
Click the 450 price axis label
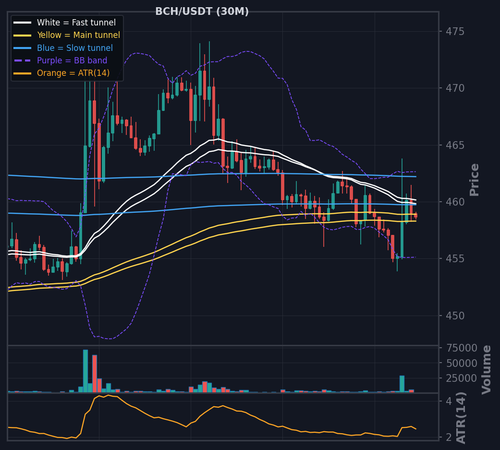[455, 316]
